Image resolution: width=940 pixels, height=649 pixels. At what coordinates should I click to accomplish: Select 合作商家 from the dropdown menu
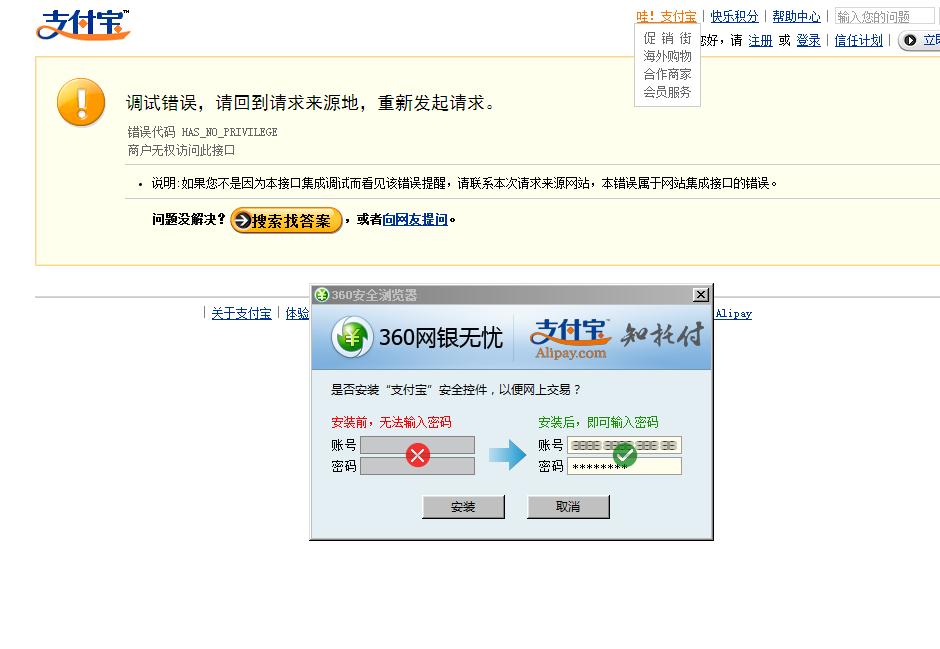click(x=667, y=74)
